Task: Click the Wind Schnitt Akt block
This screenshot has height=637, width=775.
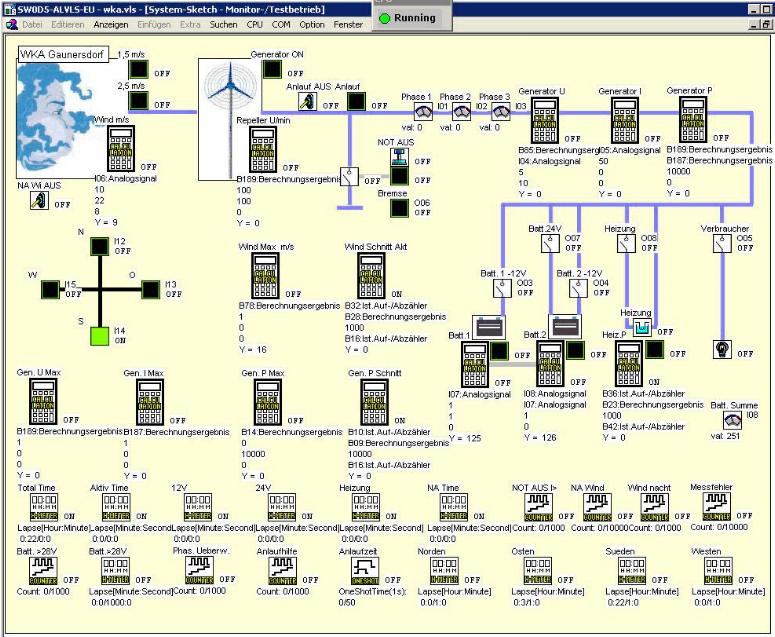Action: pos(372,275)
